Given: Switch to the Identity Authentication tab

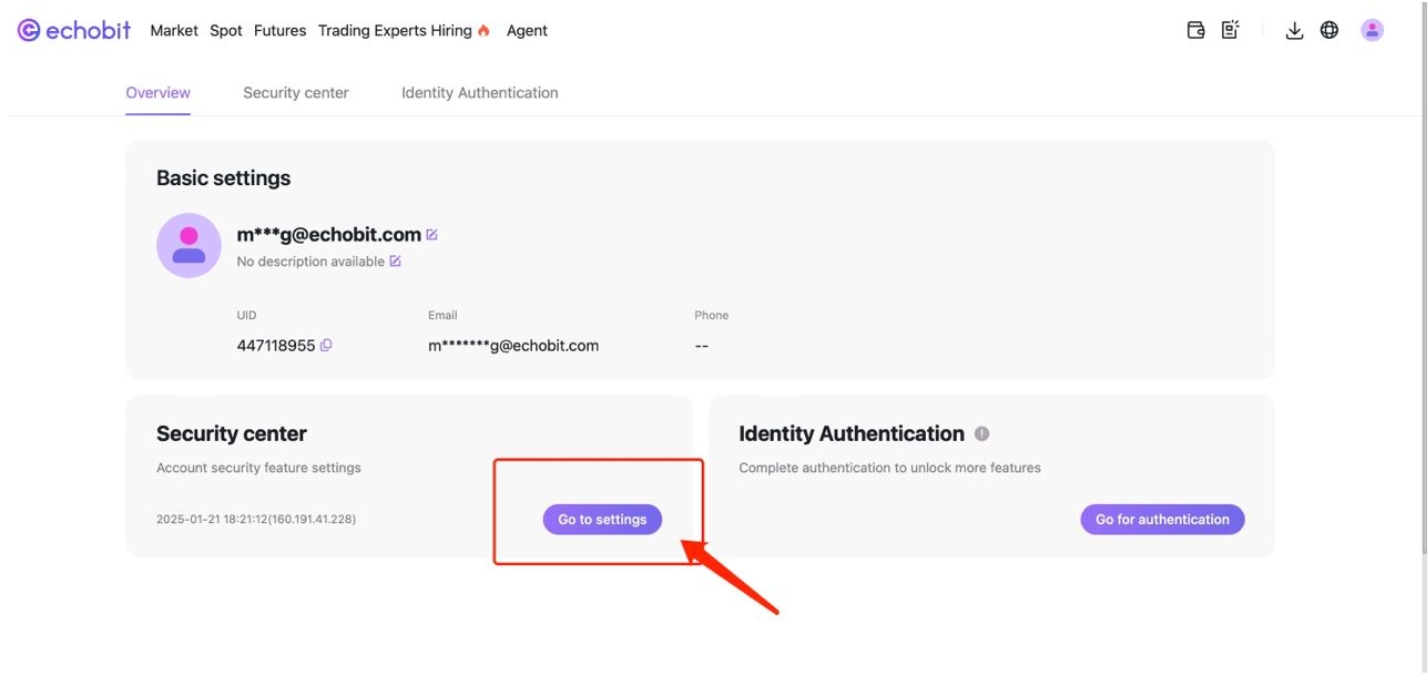Looking at the screenshot, I should [480, 93].
